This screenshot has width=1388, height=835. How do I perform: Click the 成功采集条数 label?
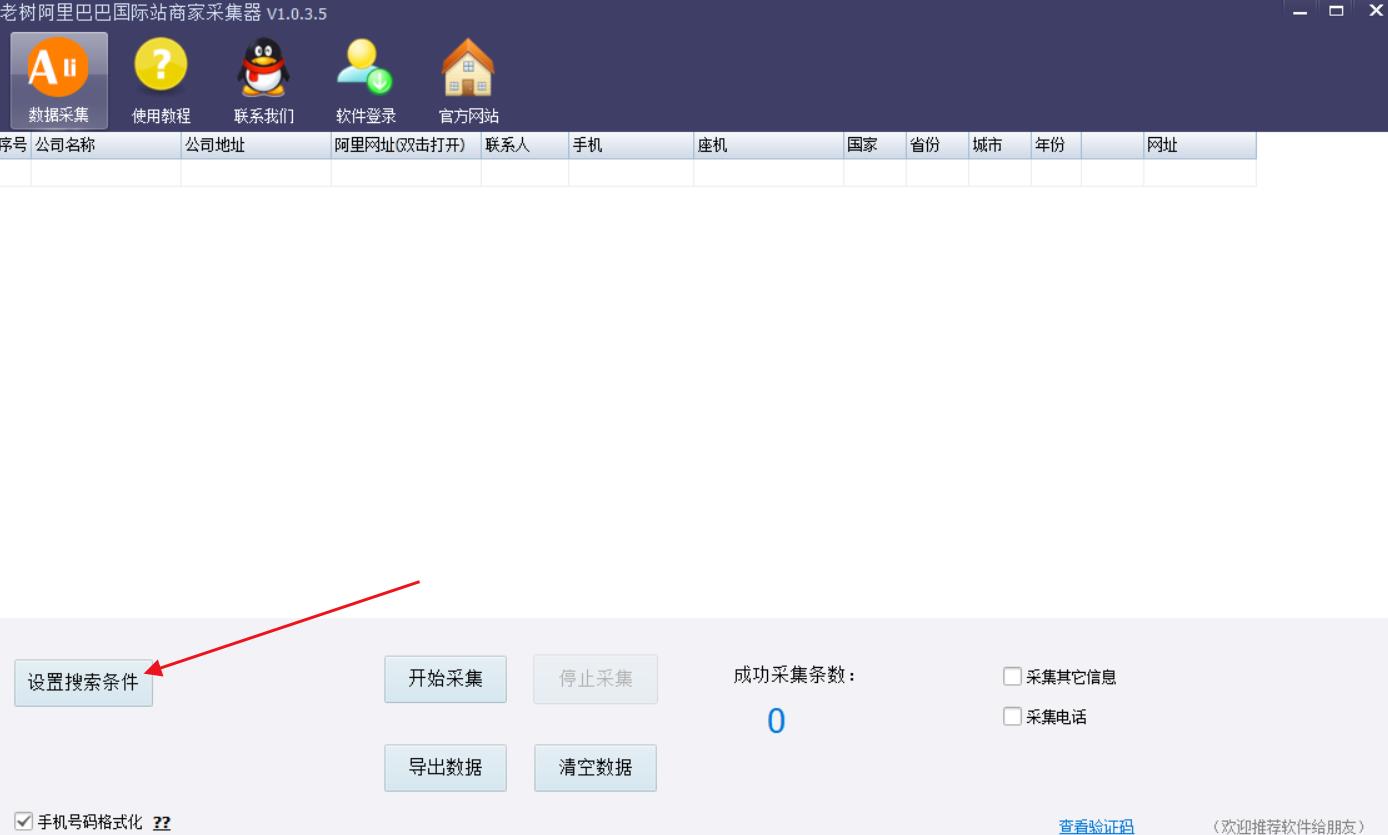coord(795,675)
